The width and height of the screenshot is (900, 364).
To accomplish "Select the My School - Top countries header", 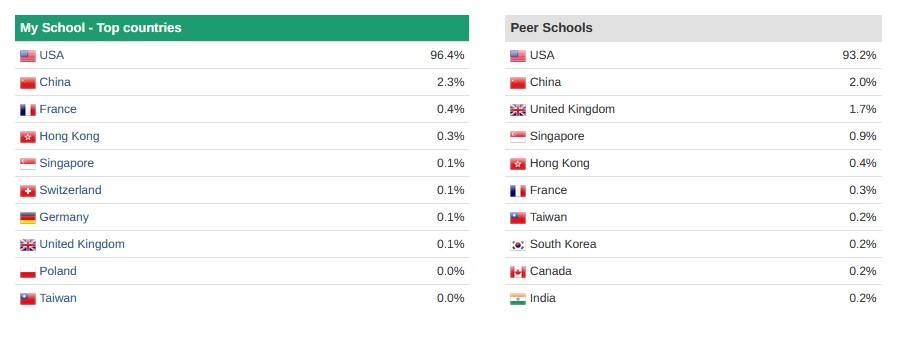I will 242,28.
